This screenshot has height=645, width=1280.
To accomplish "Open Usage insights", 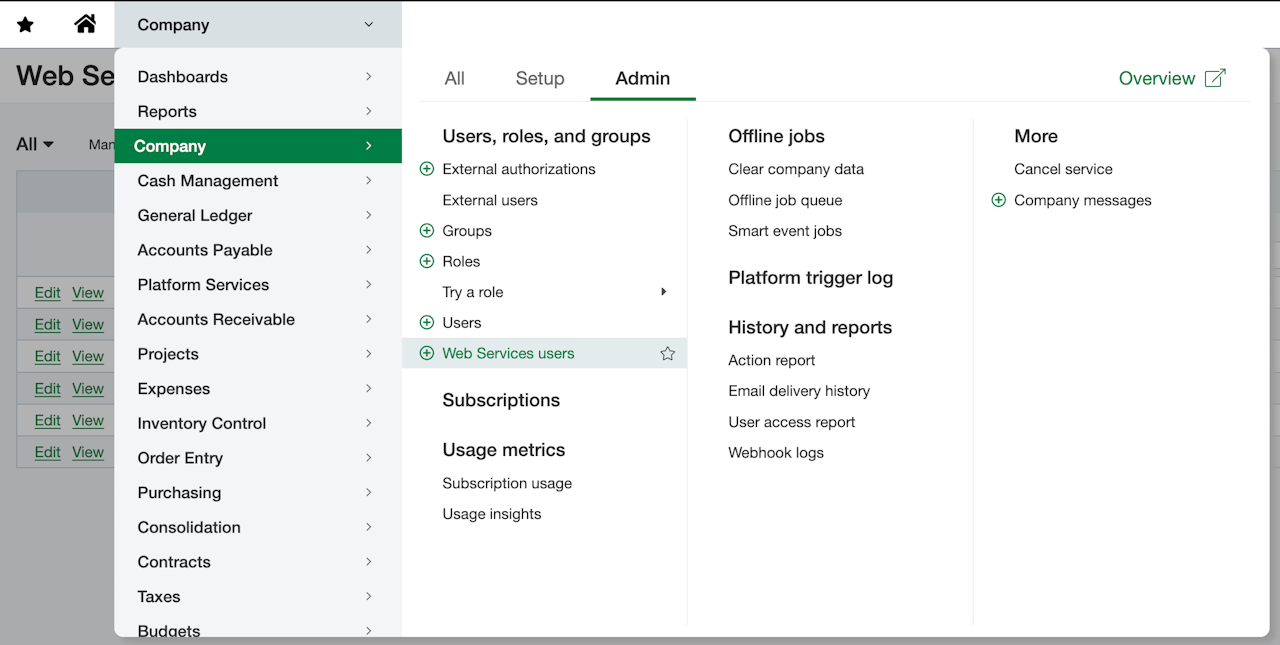I will [492, 514].
